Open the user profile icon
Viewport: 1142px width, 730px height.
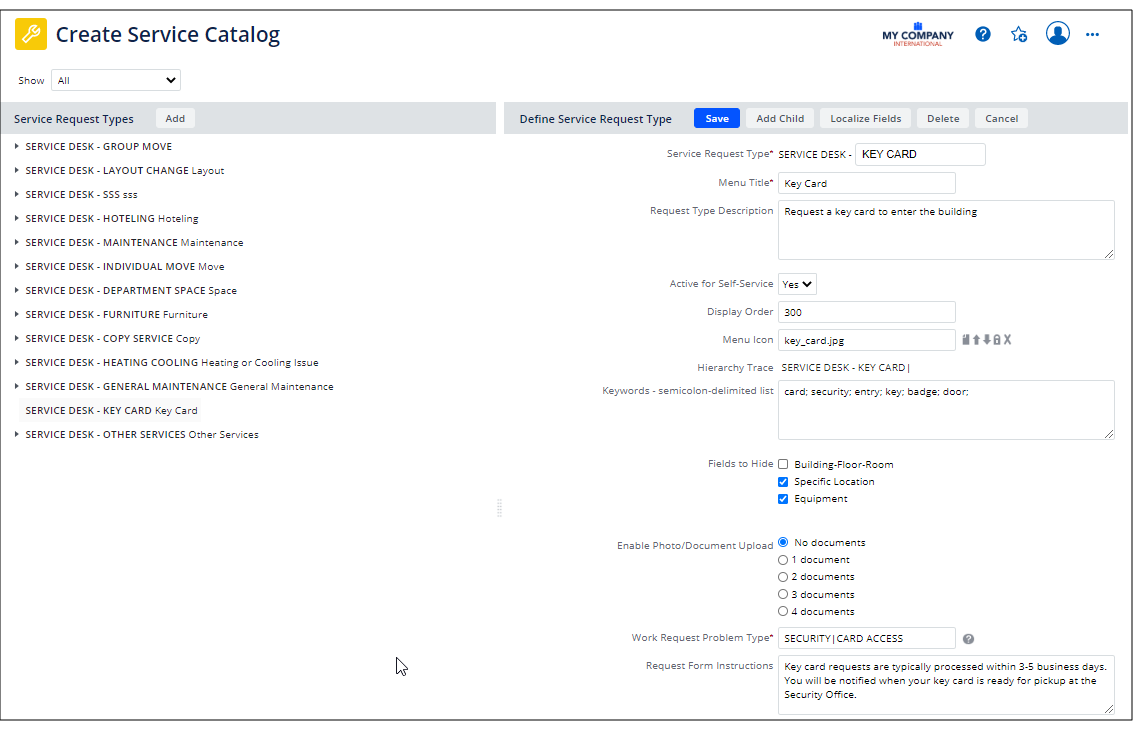point(1057,33)
